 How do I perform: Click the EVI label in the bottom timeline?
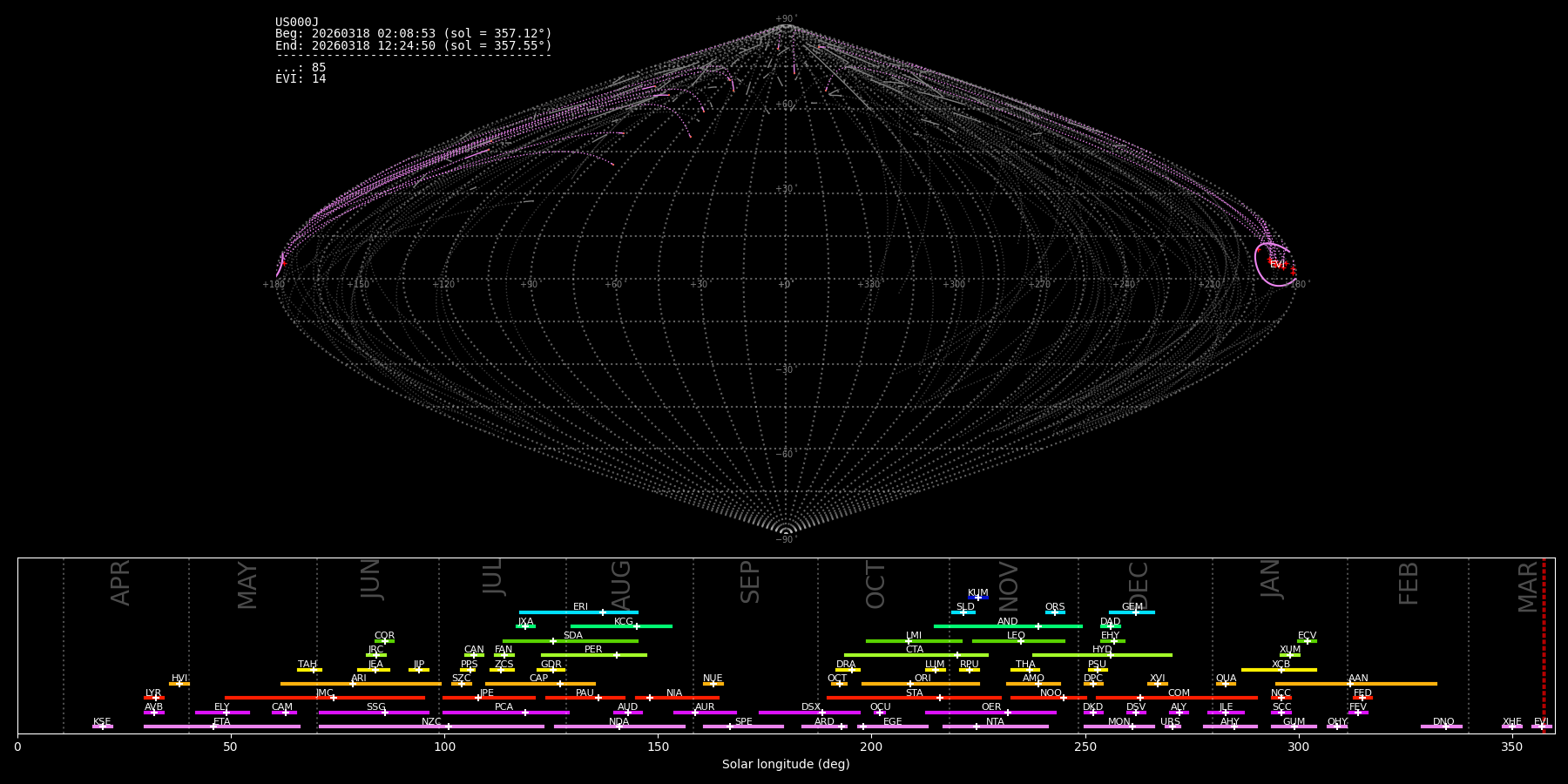[1541, 722]
